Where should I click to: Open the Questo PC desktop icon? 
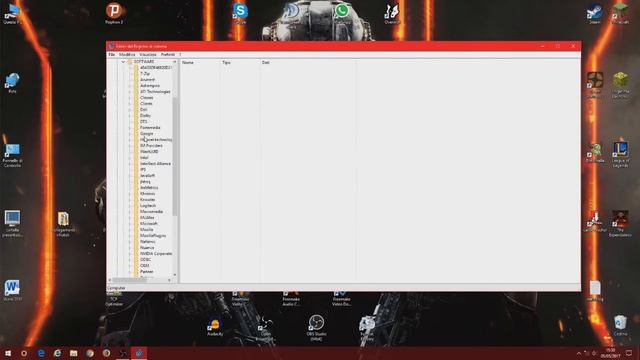point(12,13)
